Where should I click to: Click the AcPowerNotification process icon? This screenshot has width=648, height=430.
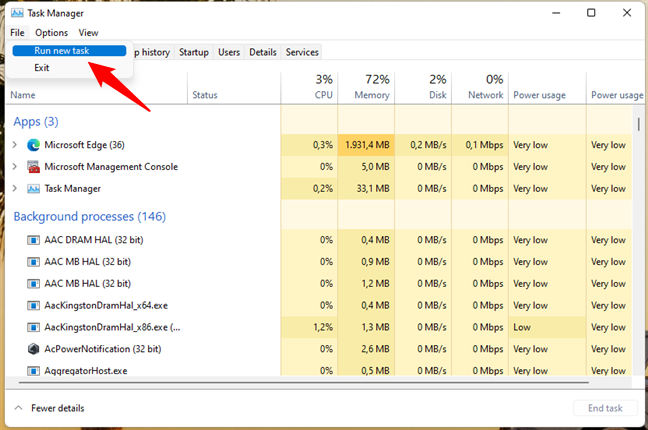tap(33, 349)
